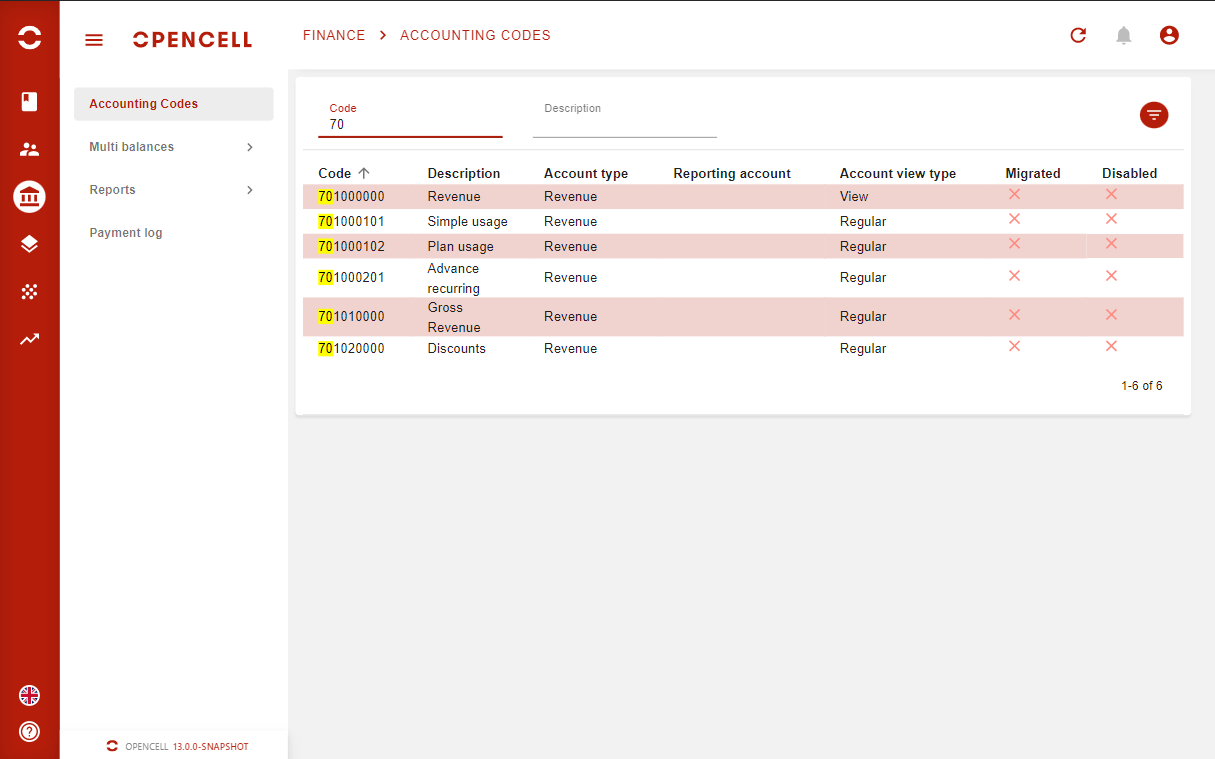Expand the Reports submenu
1215x759 pixels.
173,190
